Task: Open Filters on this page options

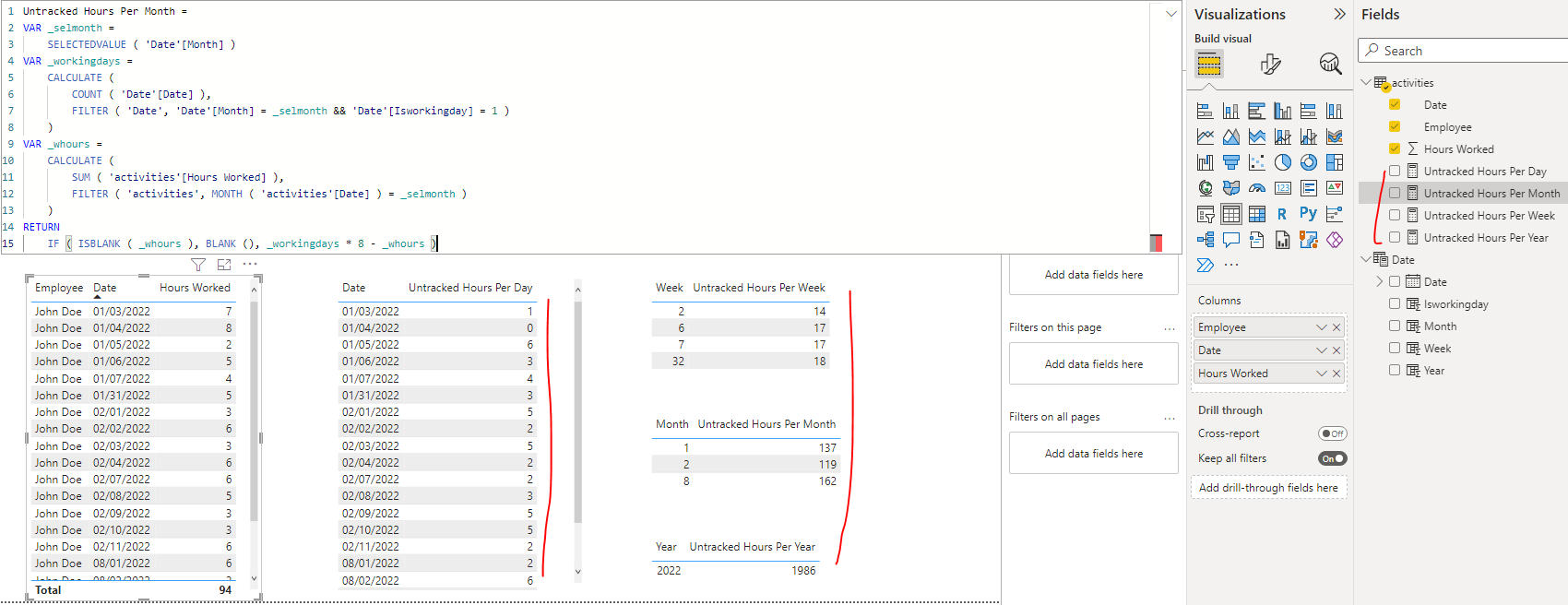Action: tap(1170, 328)
